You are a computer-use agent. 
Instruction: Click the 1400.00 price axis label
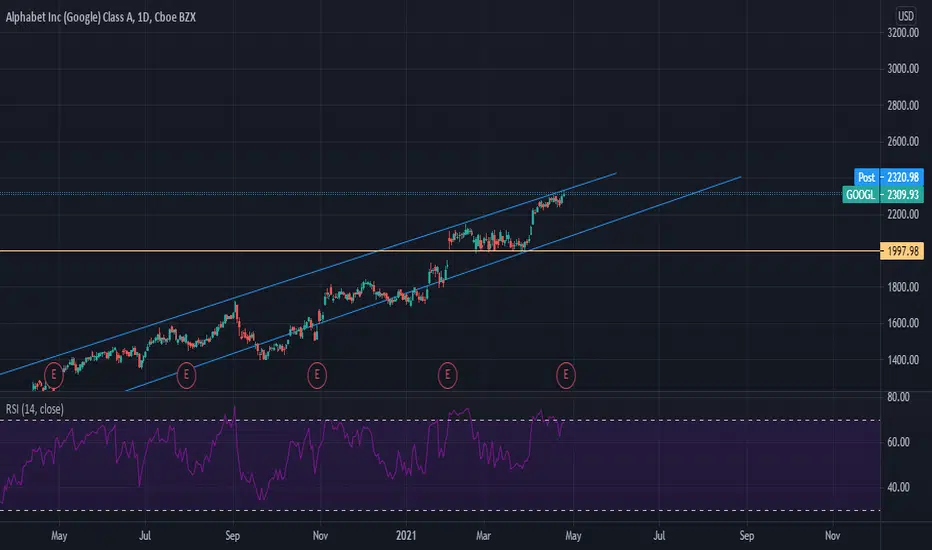tap(902, 360)
